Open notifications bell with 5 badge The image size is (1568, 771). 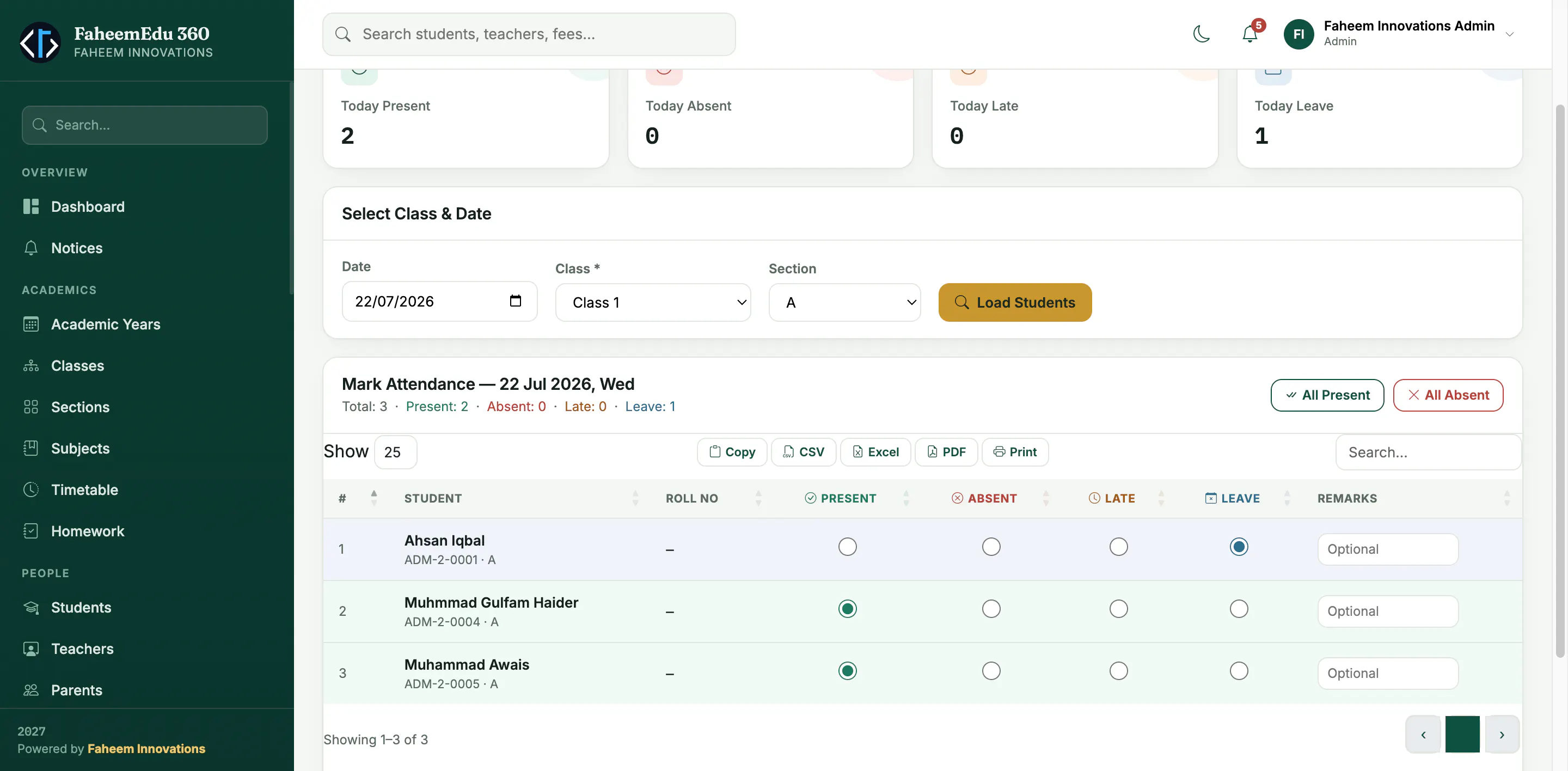(x=1250, y=33)
